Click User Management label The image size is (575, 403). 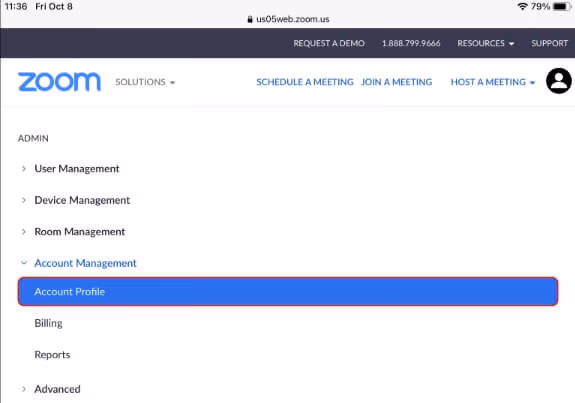pyautogui.click(x=77, y=169)
